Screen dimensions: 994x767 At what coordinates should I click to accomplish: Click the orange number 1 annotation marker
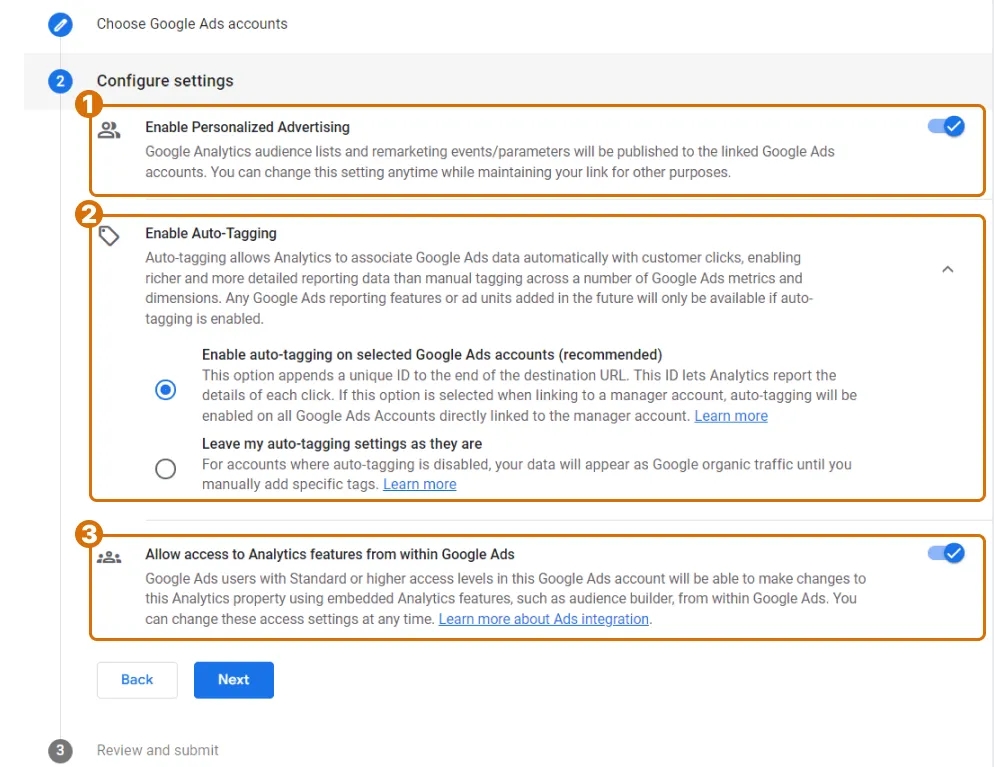(x=90, y=103)
